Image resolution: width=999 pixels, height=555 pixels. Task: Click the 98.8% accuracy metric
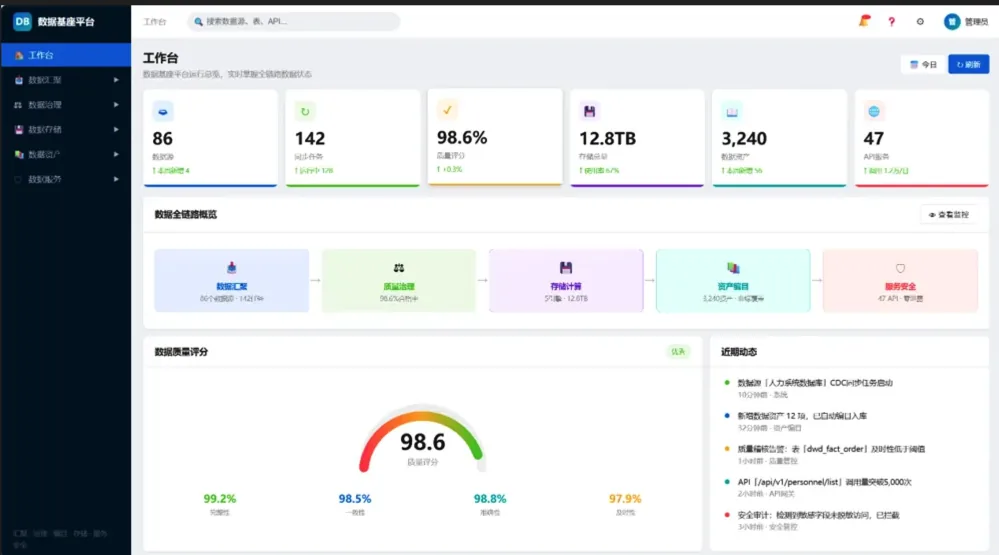tap(490, 499)
